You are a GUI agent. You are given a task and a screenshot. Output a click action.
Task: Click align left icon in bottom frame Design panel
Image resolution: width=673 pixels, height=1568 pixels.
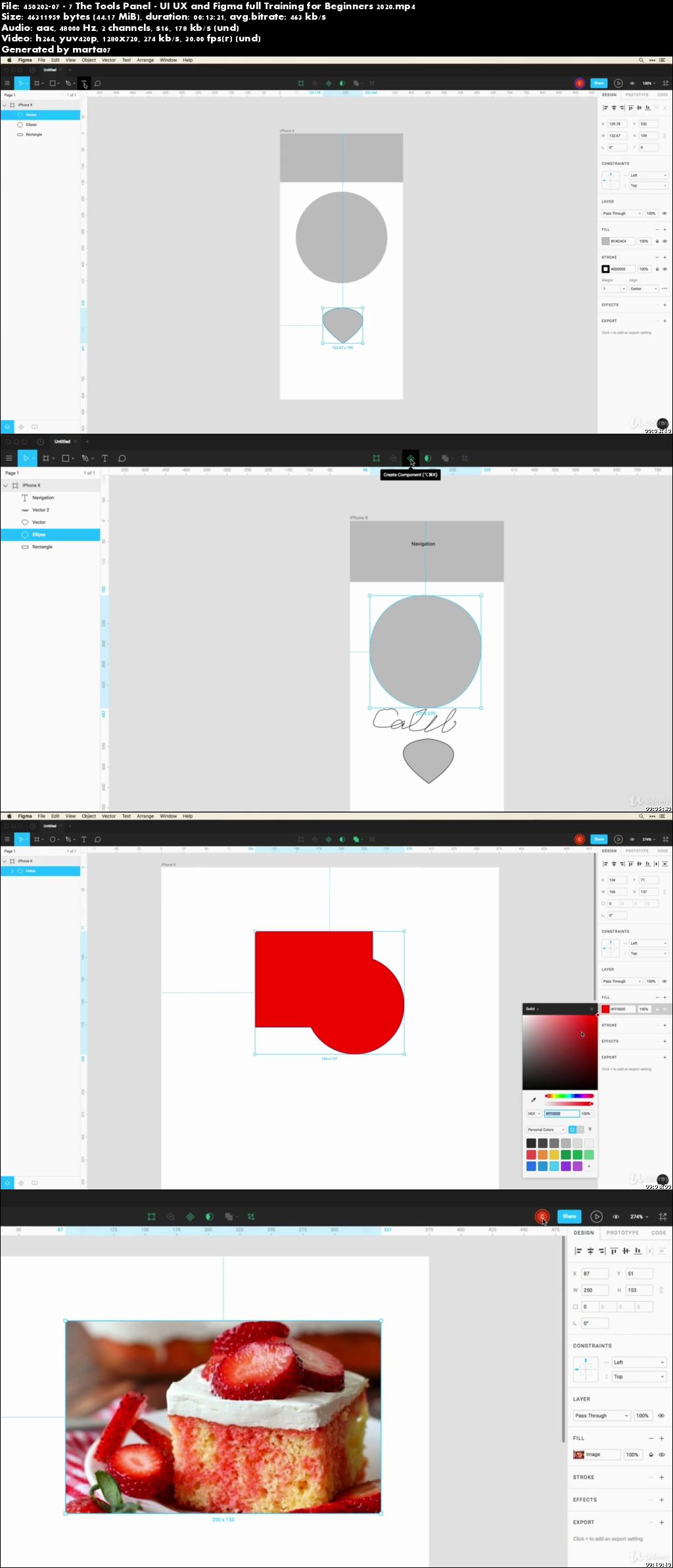(578, 1251)
